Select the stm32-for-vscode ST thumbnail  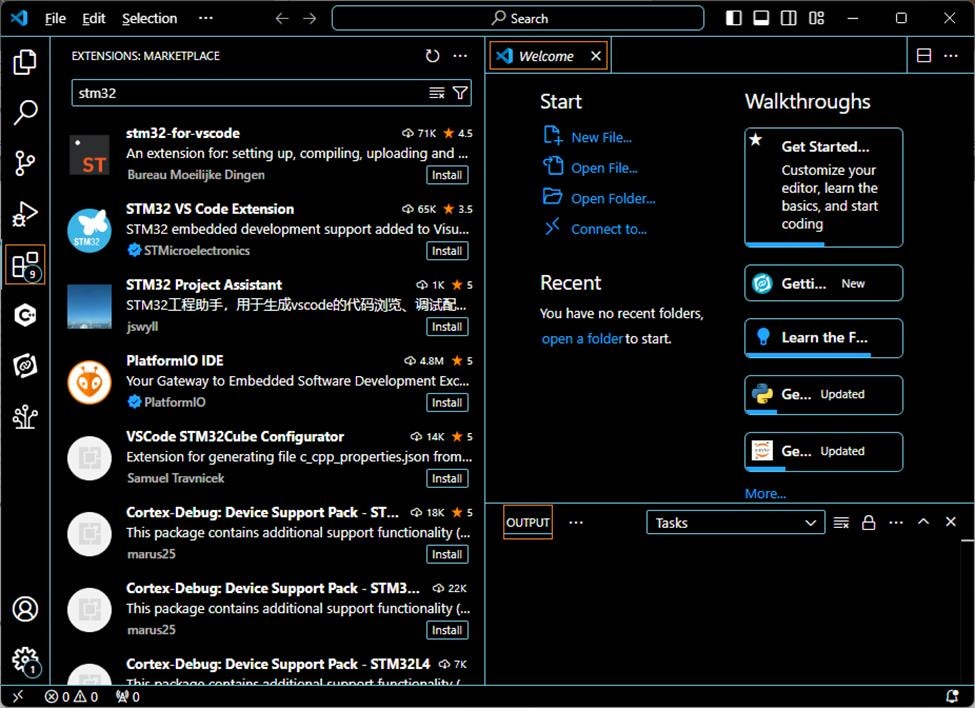click(x=90, y=155)
